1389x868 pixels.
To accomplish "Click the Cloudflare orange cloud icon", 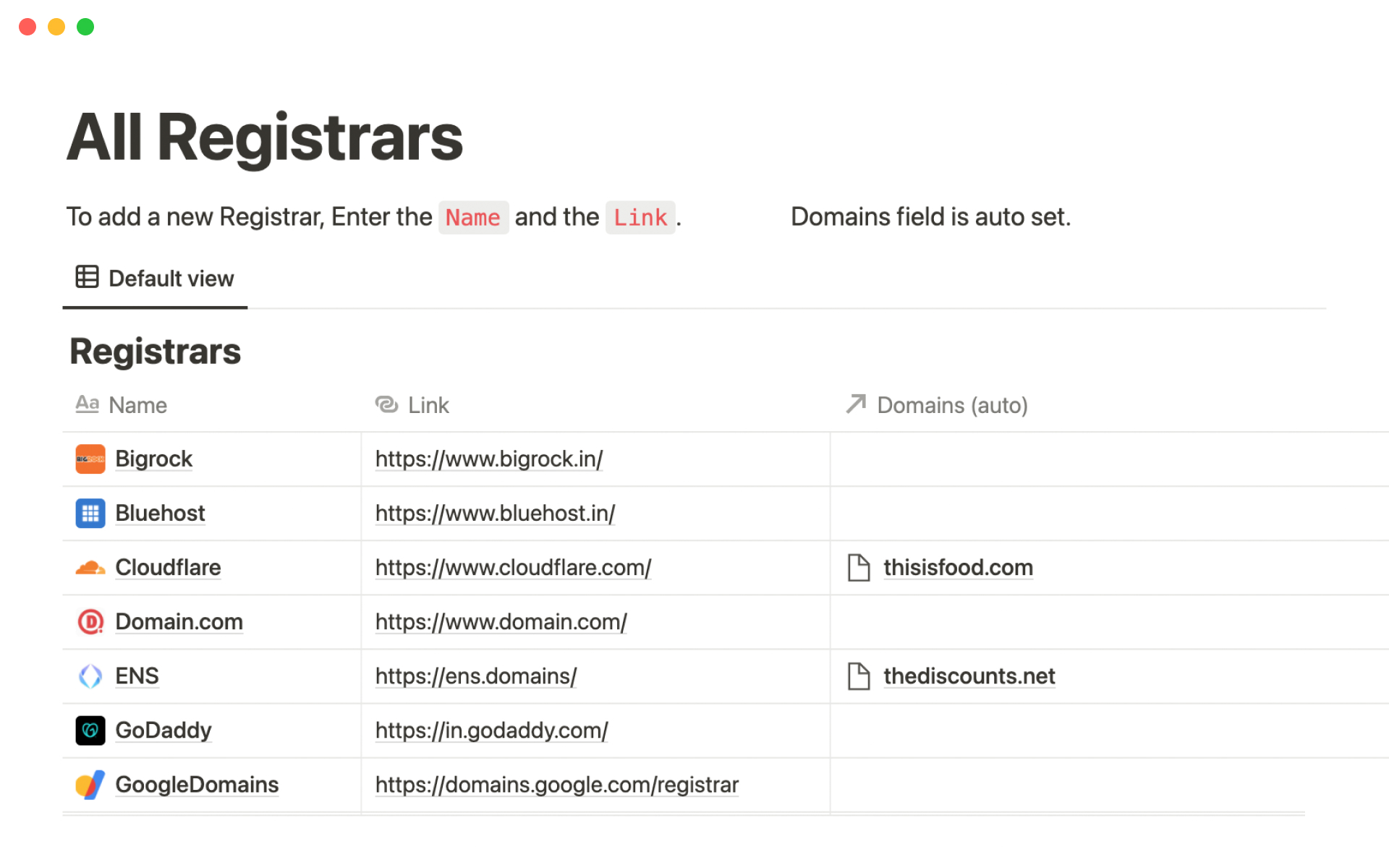I will (90, 568).
